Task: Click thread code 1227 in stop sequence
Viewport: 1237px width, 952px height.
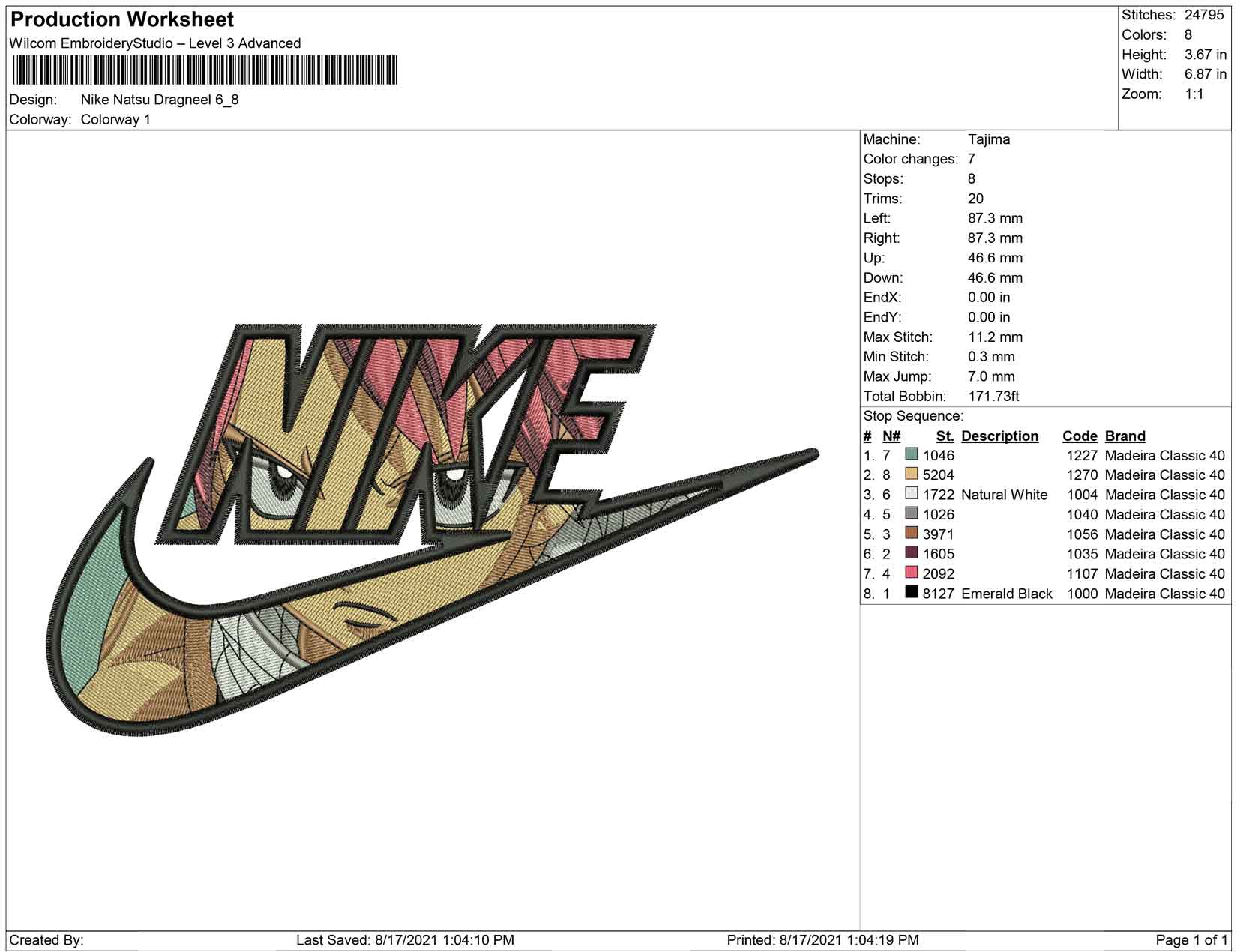Action: 1082,456
